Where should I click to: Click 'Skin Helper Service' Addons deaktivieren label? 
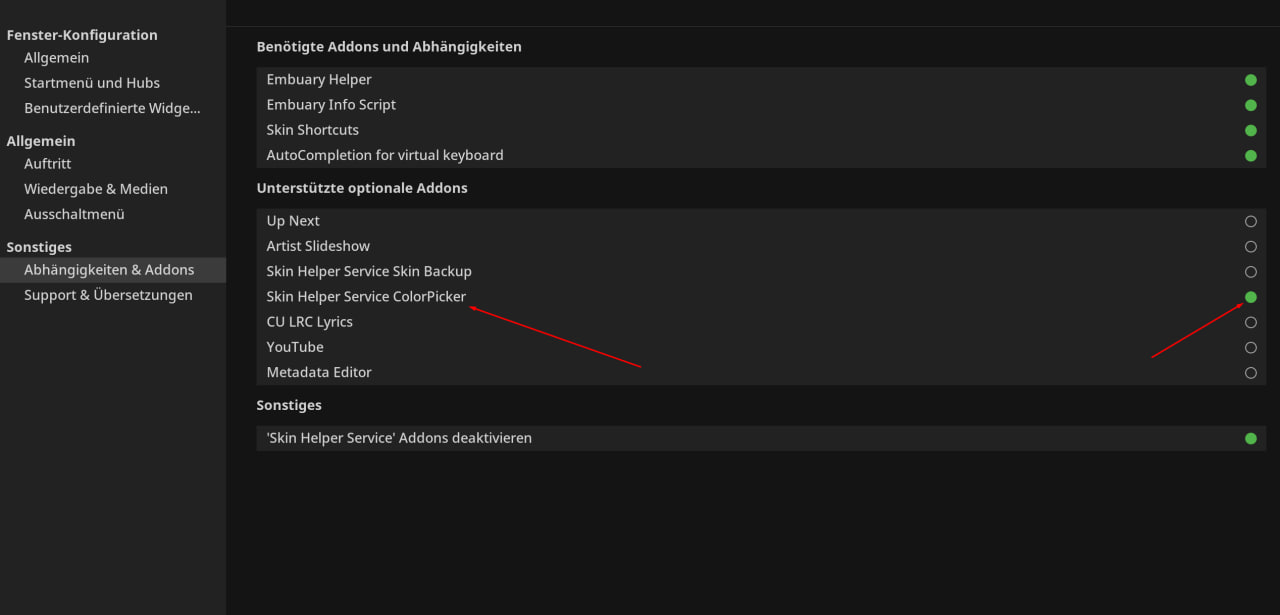click(399, 438)
